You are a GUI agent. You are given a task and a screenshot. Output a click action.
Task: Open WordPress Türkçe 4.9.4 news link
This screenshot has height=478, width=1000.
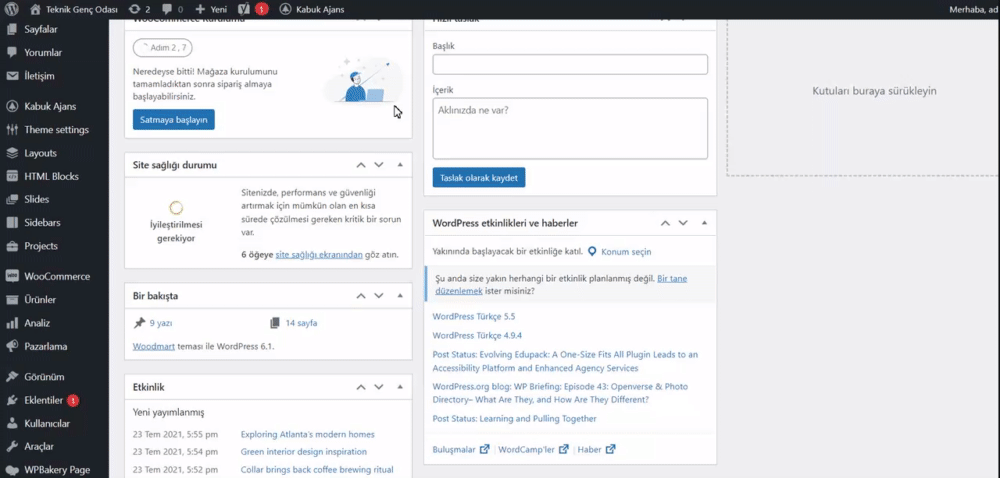[x=477, y=335]
